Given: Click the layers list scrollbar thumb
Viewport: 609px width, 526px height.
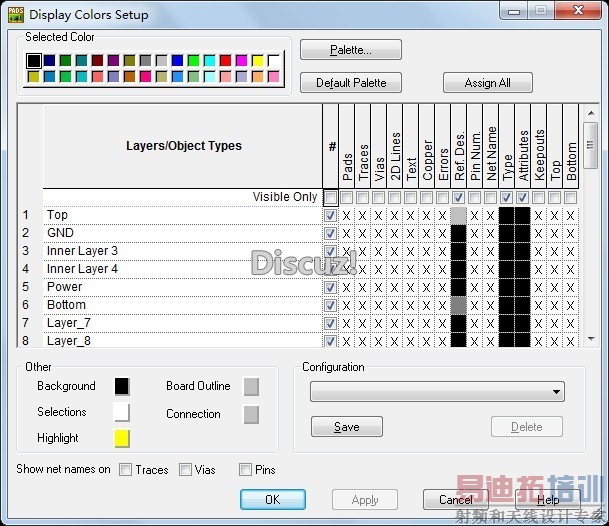Looking at the screenshot, I should (x=590, y=145).
